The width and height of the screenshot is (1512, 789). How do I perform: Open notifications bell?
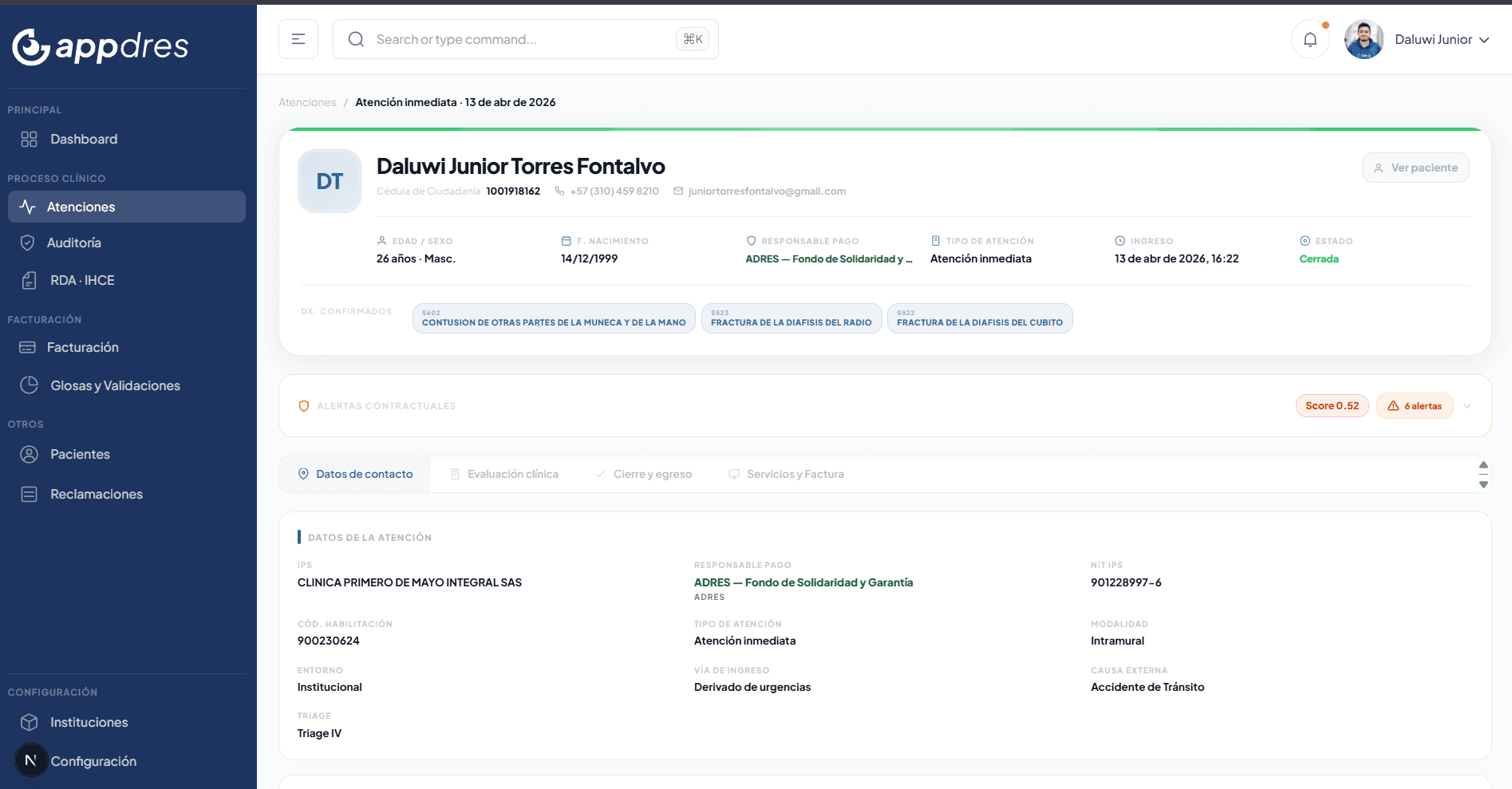click(x=1310, y=39)
